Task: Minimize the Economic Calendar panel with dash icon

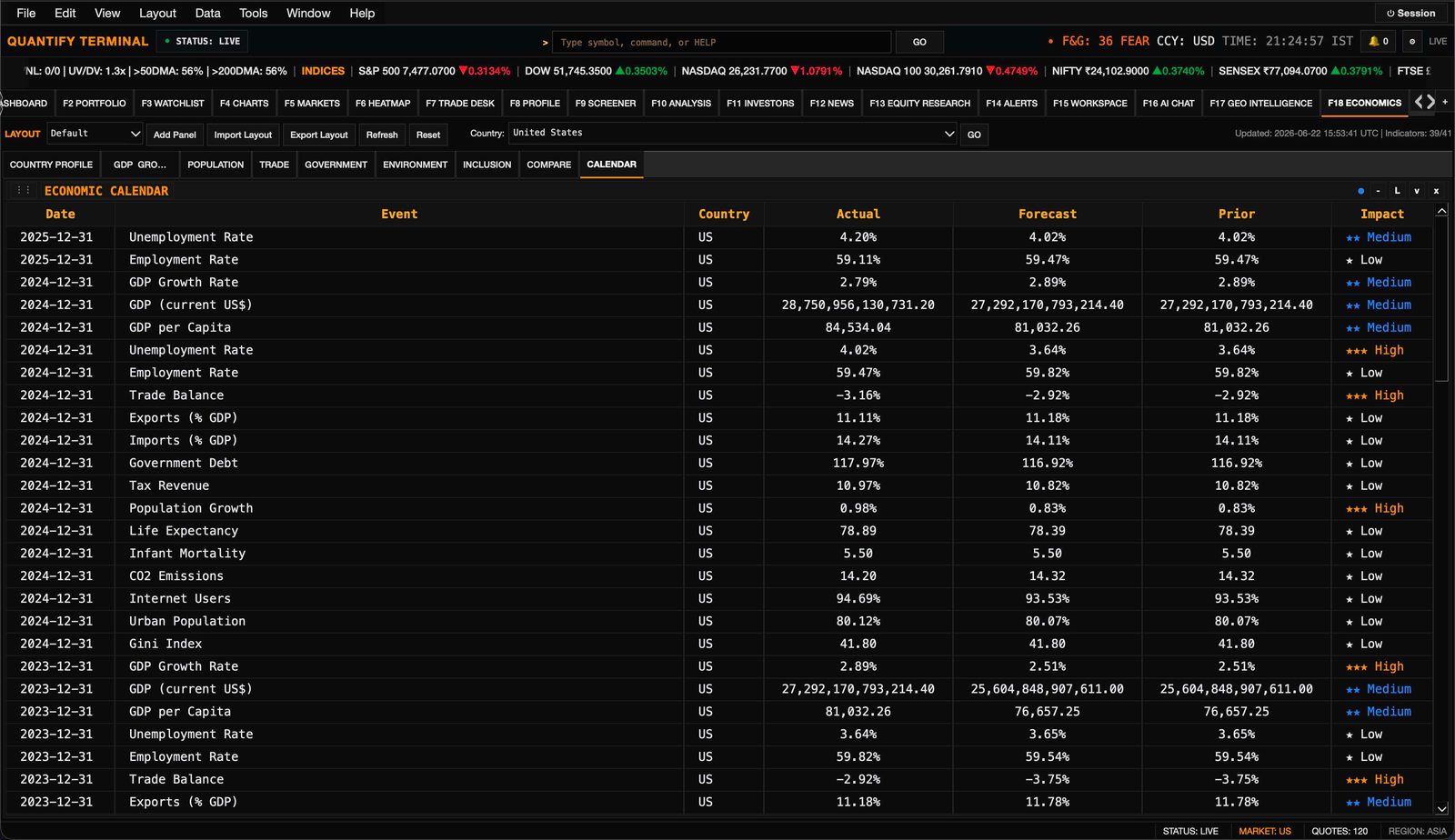Action: (1379, 191)
